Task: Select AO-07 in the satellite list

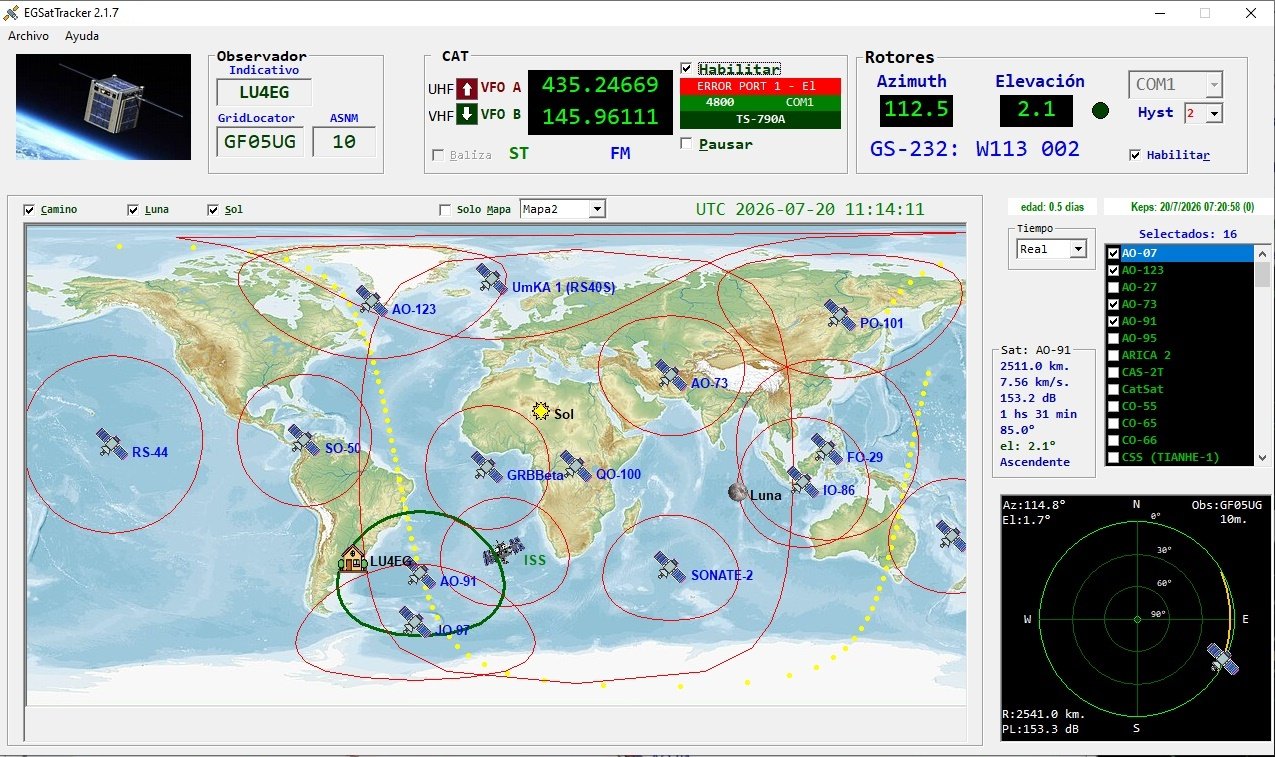Action: coord(1179,253)
